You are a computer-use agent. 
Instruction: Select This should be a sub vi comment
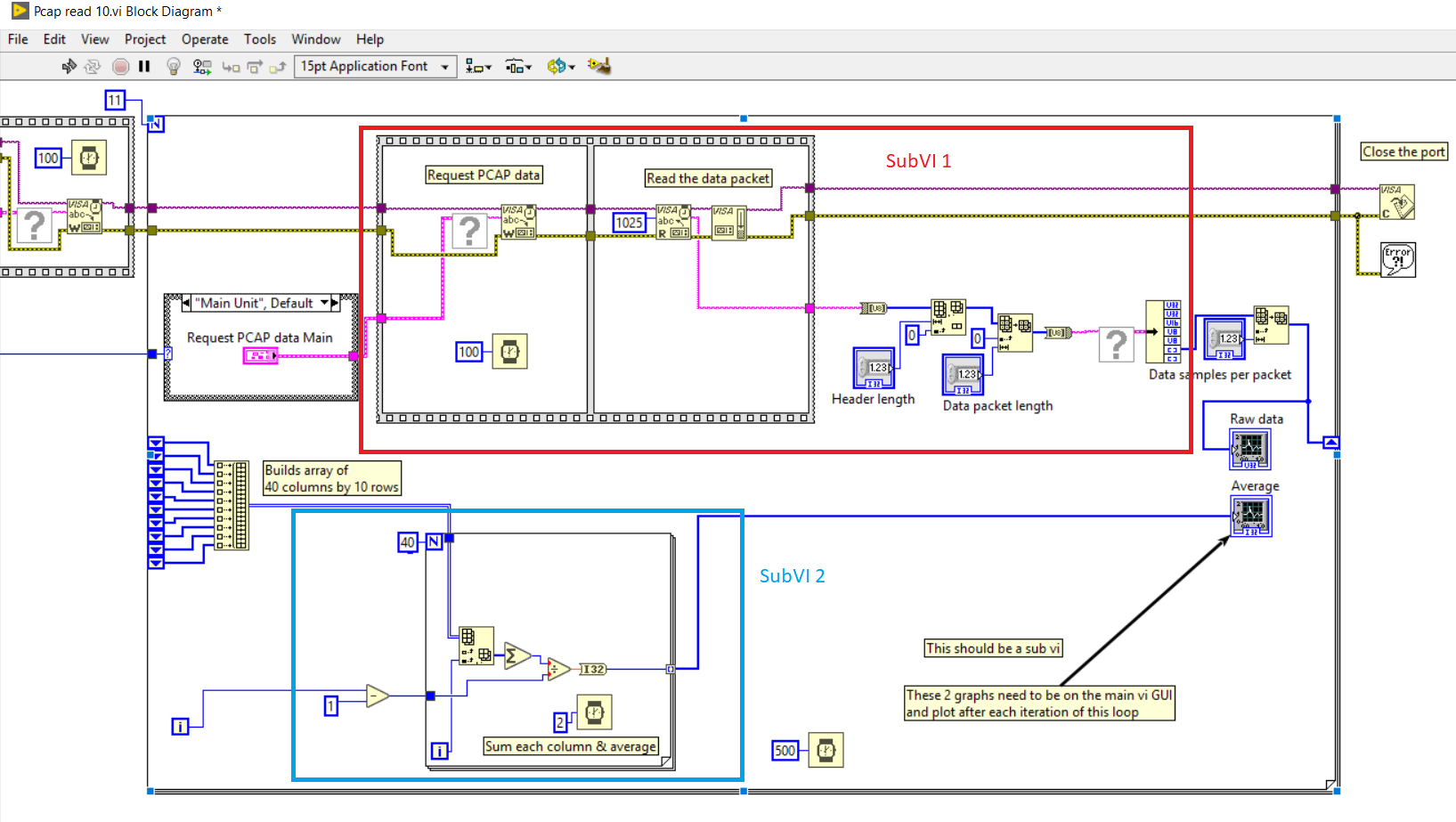[993, 648]
